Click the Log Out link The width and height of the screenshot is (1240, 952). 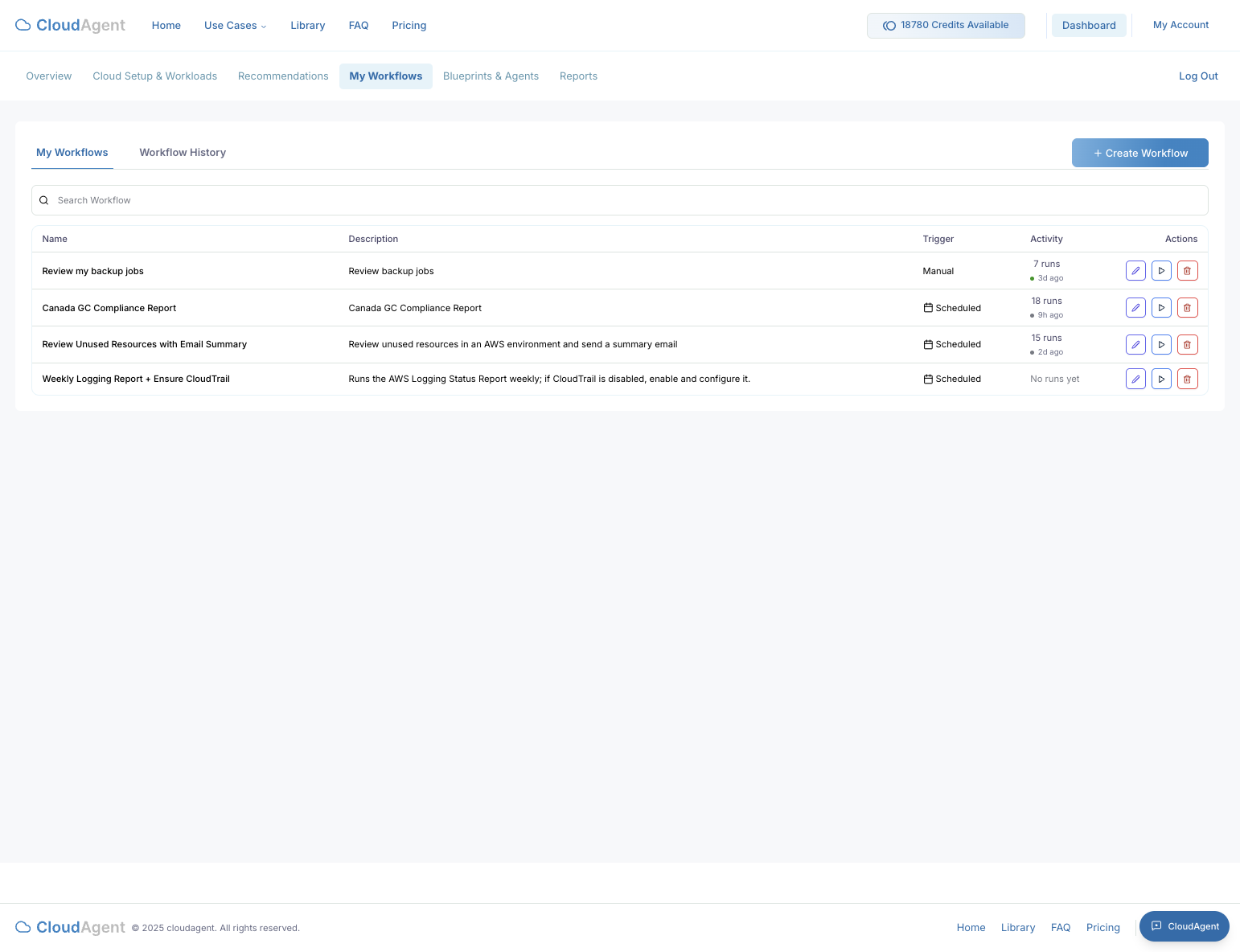pos(1198,76)
